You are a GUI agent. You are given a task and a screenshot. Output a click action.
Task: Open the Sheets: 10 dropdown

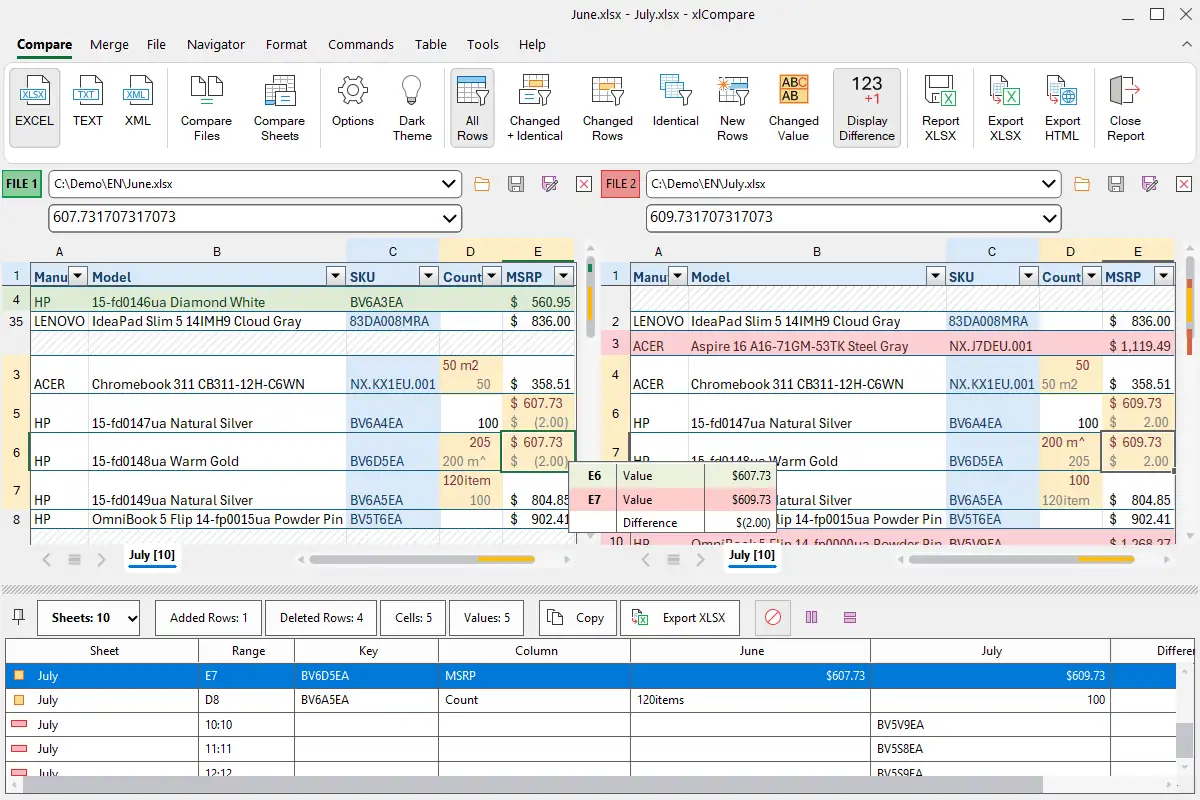pos(89,618)
